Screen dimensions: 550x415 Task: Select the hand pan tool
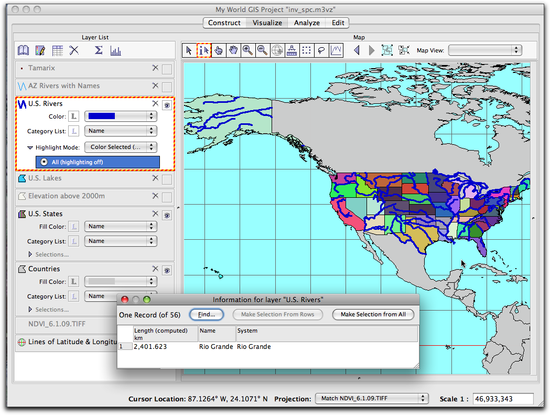[233, 51]
